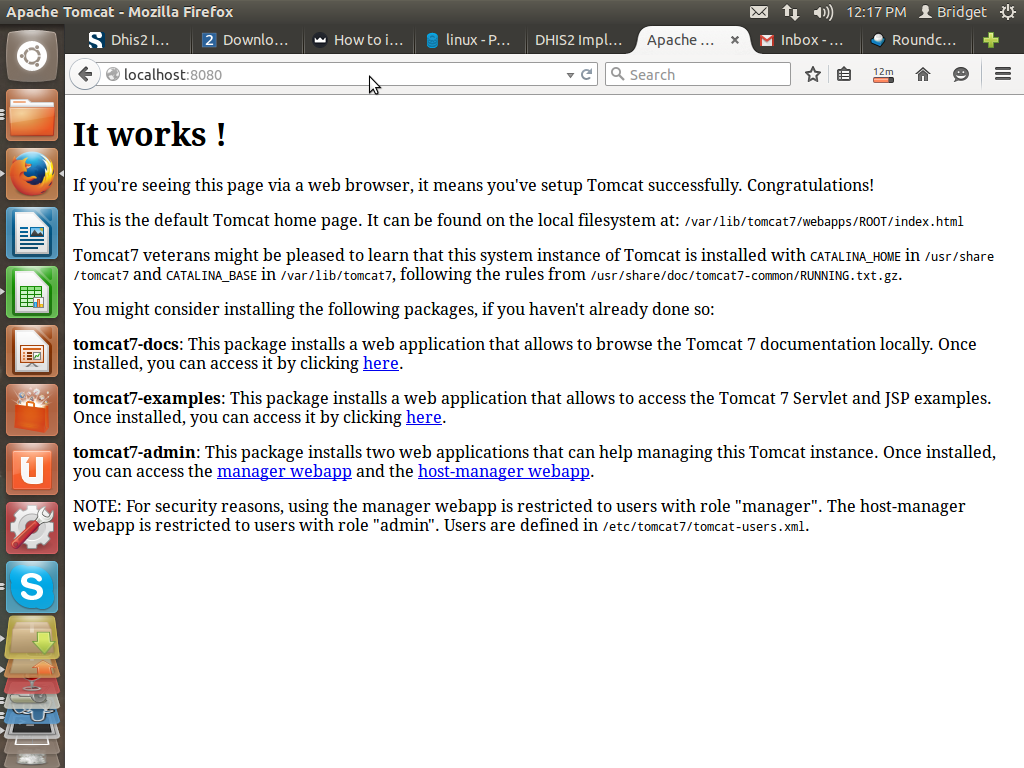Open the manager webapp link

(x=284, y=472)
